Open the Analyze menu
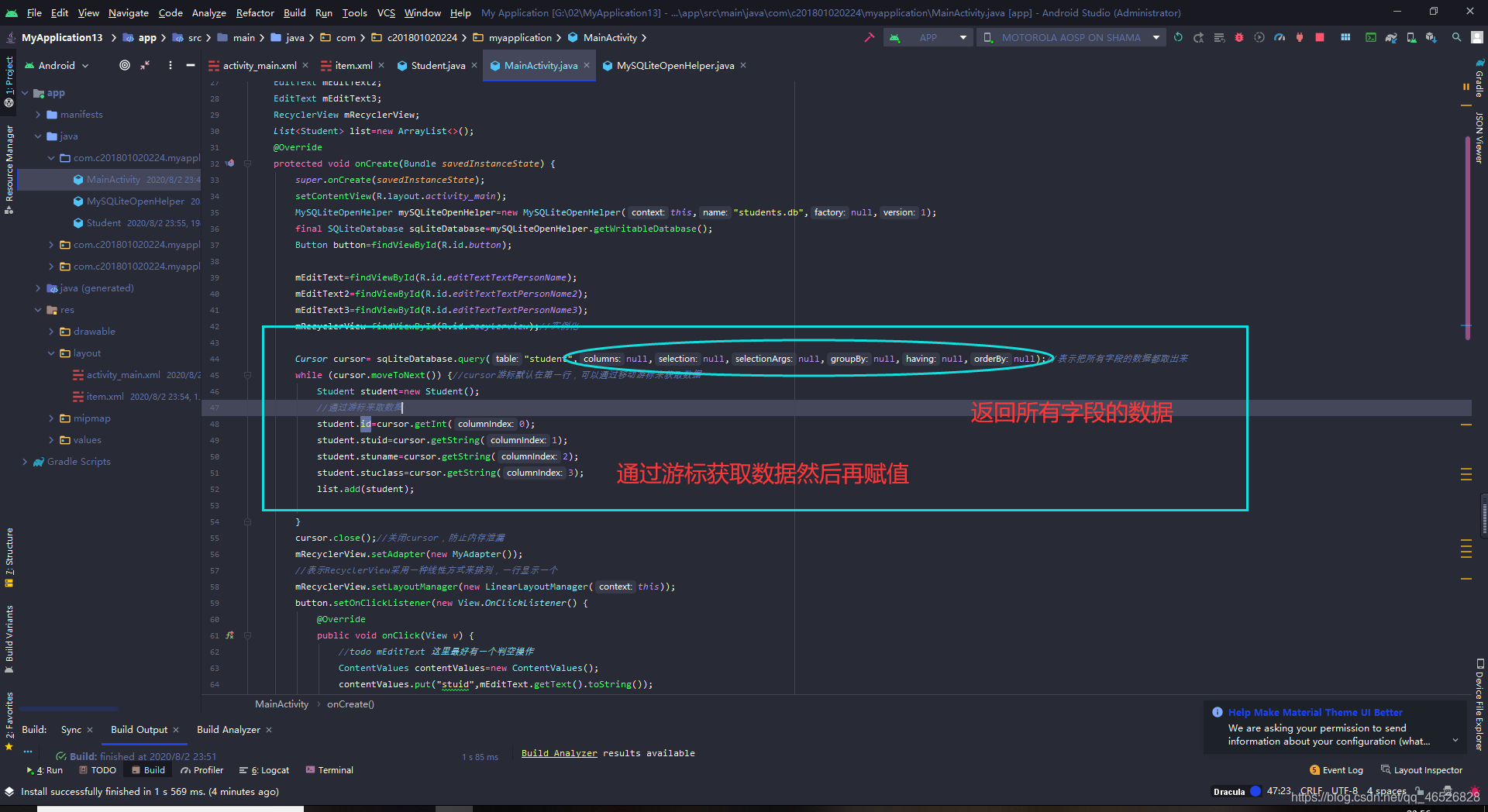This screenshot has height=812, width=1488. coord(208,12)
